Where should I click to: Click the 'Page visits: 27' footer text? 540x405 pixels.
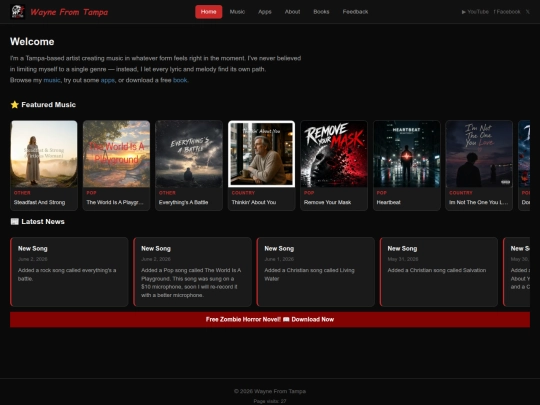tap(270, 401)
